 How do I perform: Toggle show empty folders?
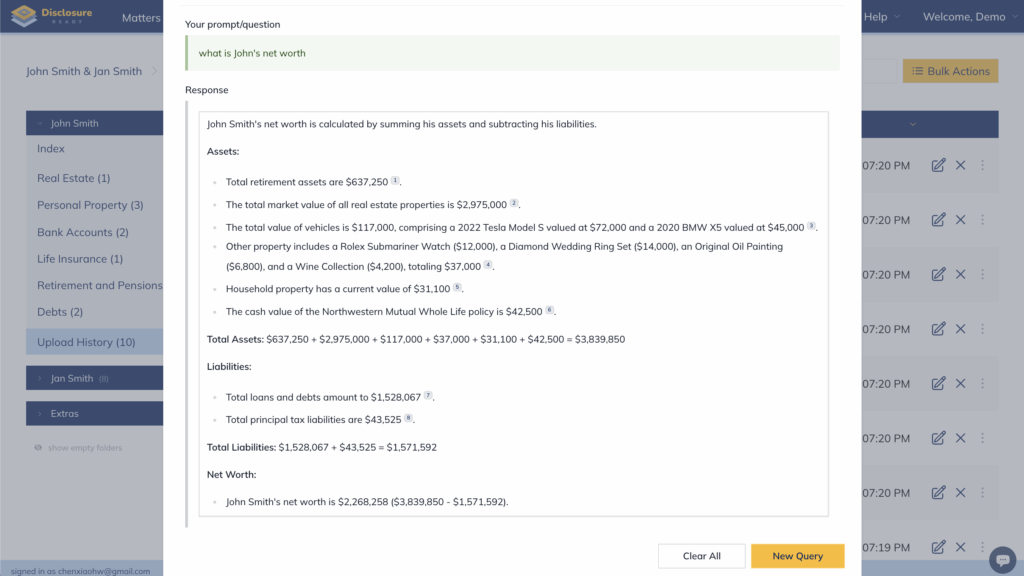[x=78, y=448]
